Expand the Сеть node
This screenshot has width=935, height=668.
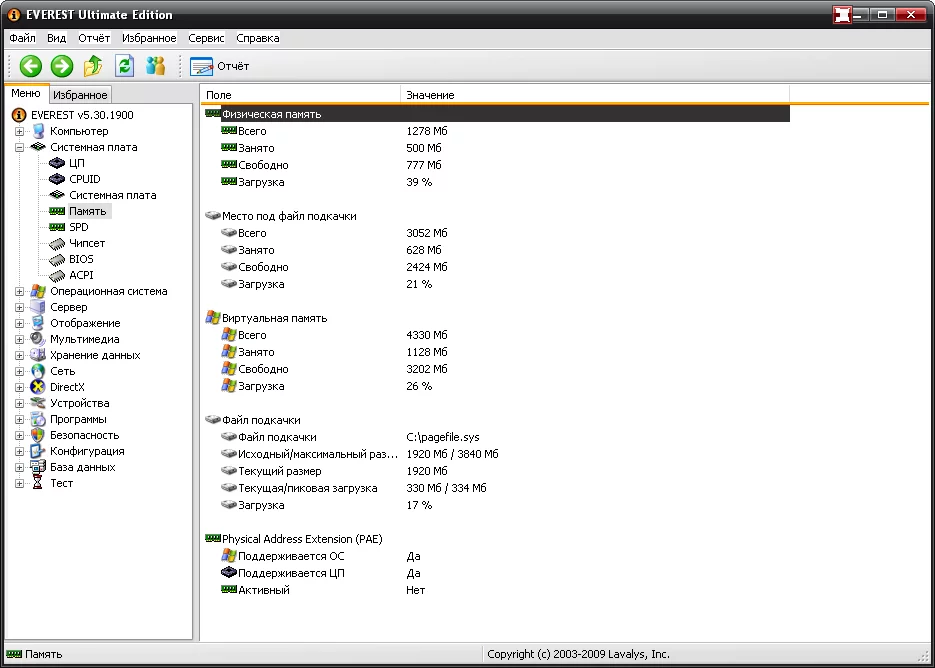[x=19, y=372]
